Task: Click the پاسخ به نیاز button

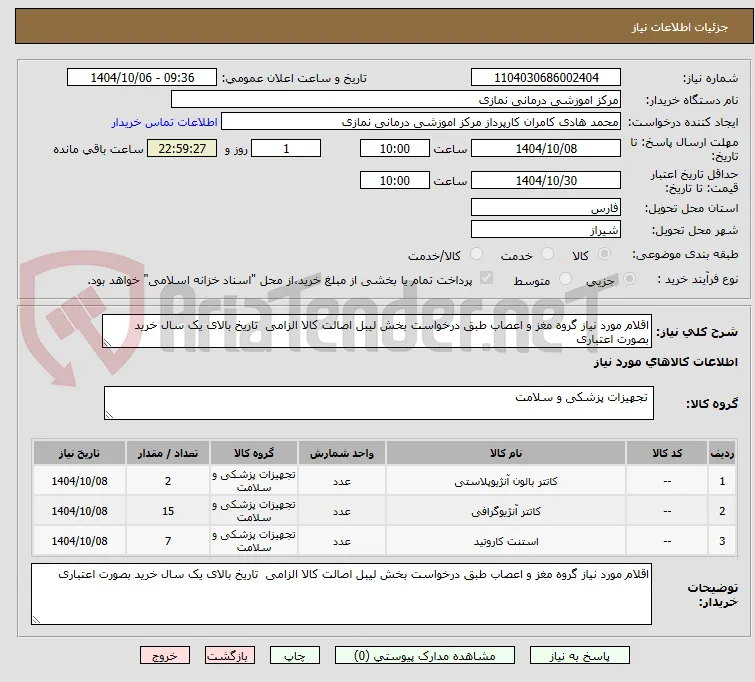Action: [x=580, y=656]
